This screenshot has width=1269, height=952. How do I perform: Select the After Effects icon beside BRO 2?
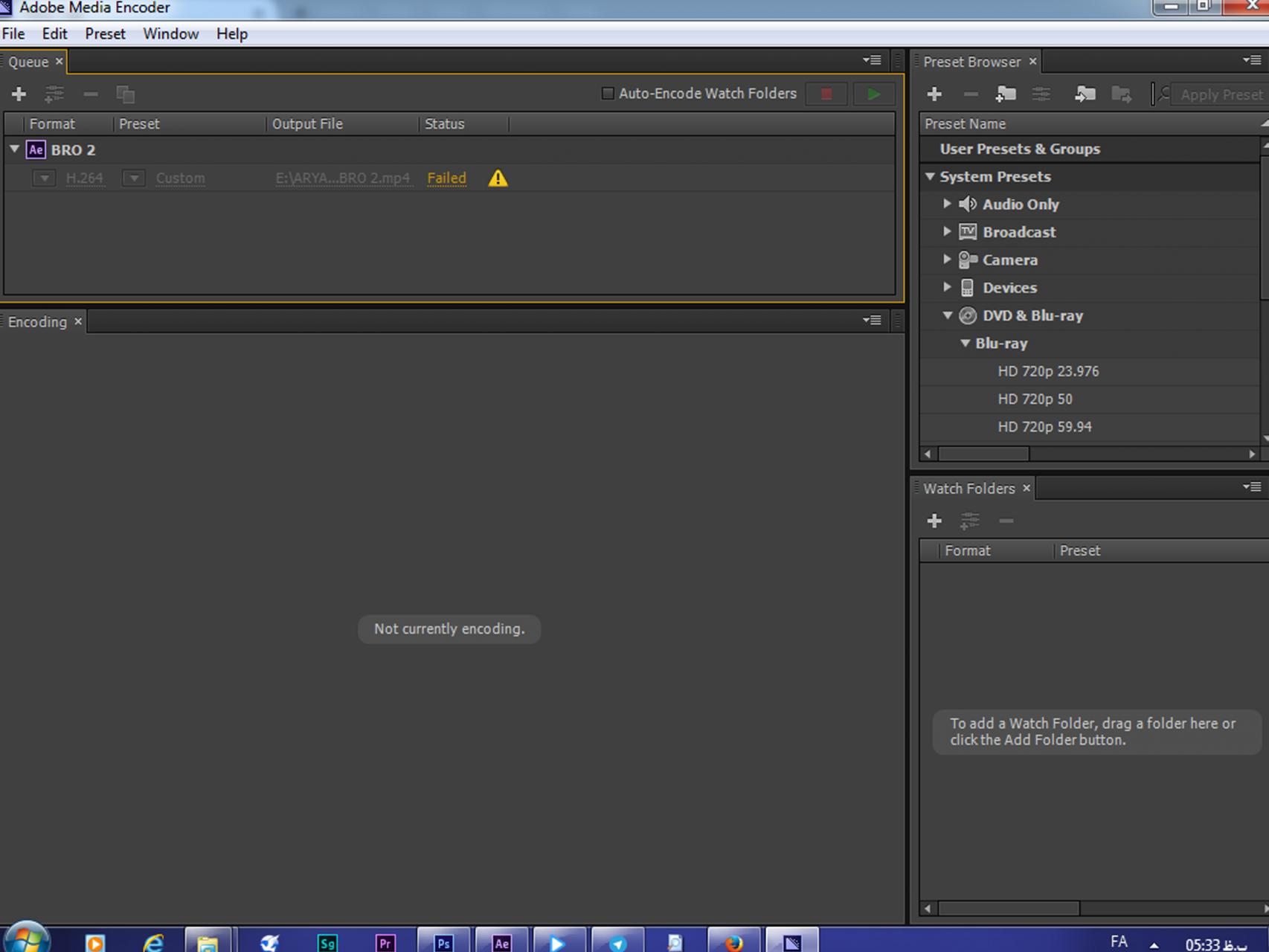(36, 149)
